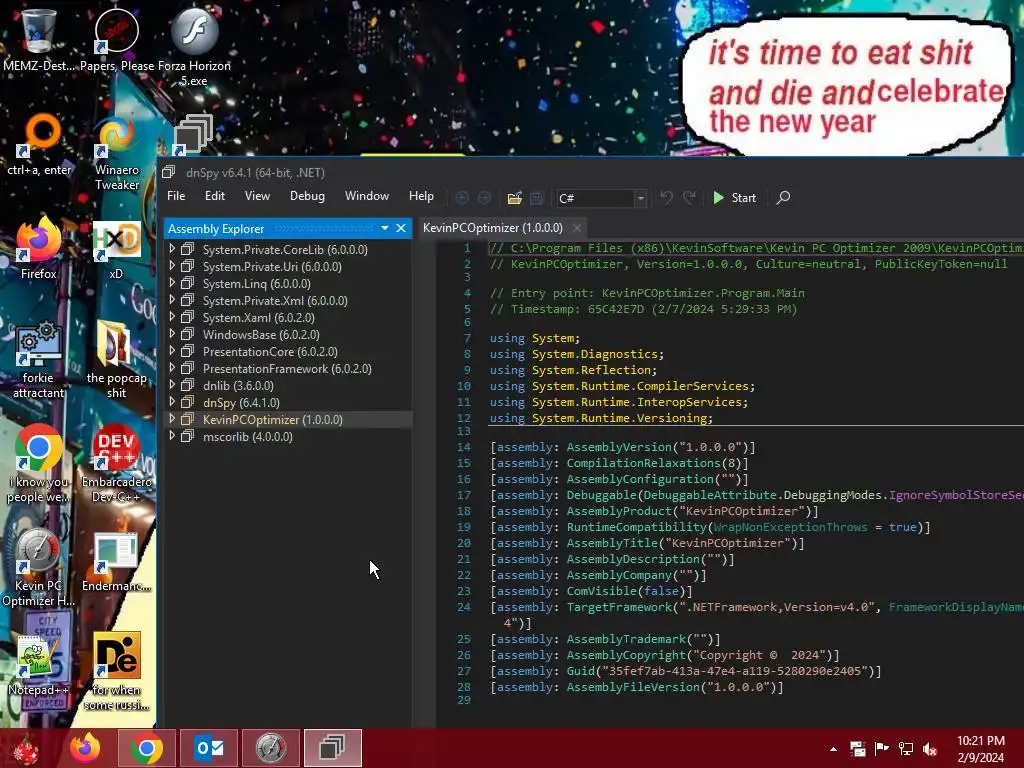
Task: Open Outlook from the taskbar
Action: pyautogui.click(x=209, y=748)
